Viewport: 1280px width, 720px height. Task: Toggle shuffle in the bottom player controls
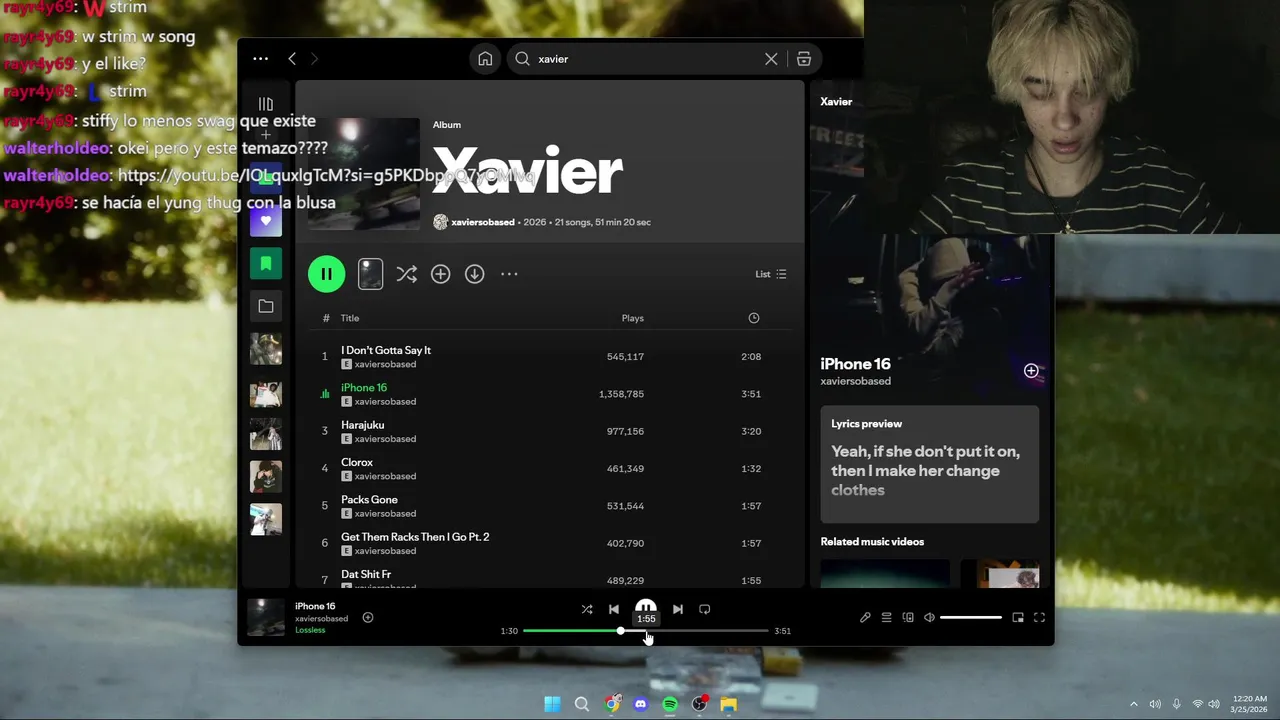587,609
